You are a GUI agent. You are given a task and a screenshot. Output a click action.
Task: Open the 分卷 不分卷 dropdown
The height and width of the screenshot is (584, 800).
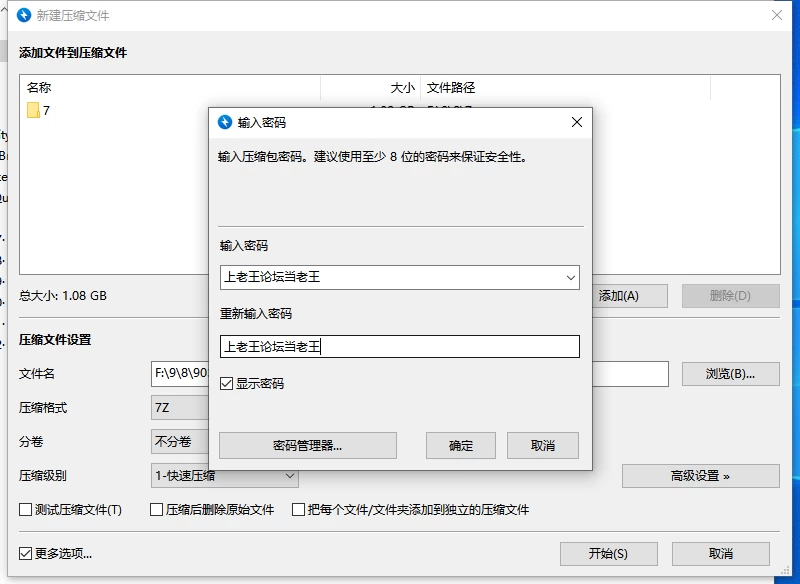[180, 442]
